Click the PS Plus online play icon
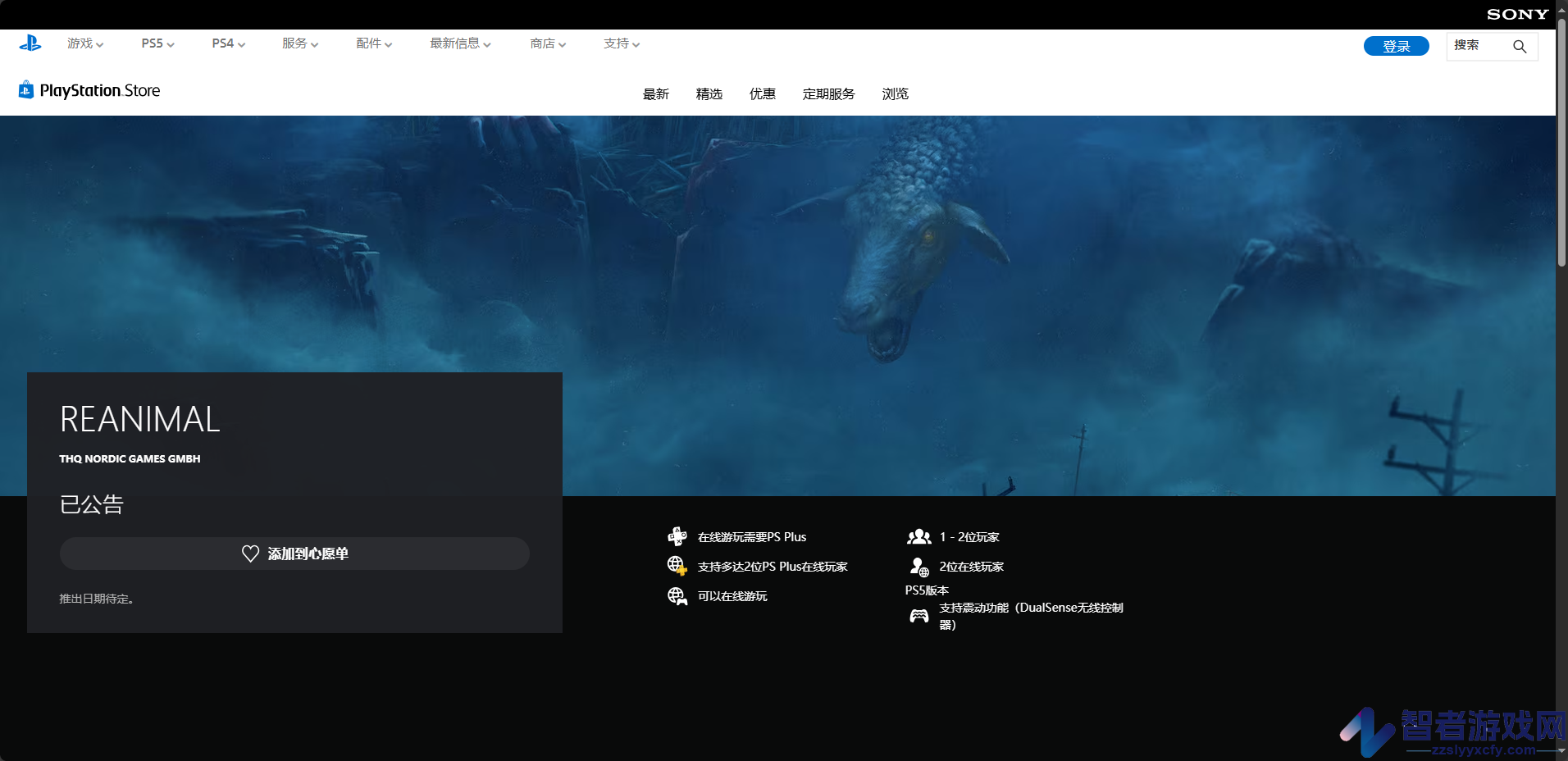The height and width of the screenshot is (761, 1568). 677,536
